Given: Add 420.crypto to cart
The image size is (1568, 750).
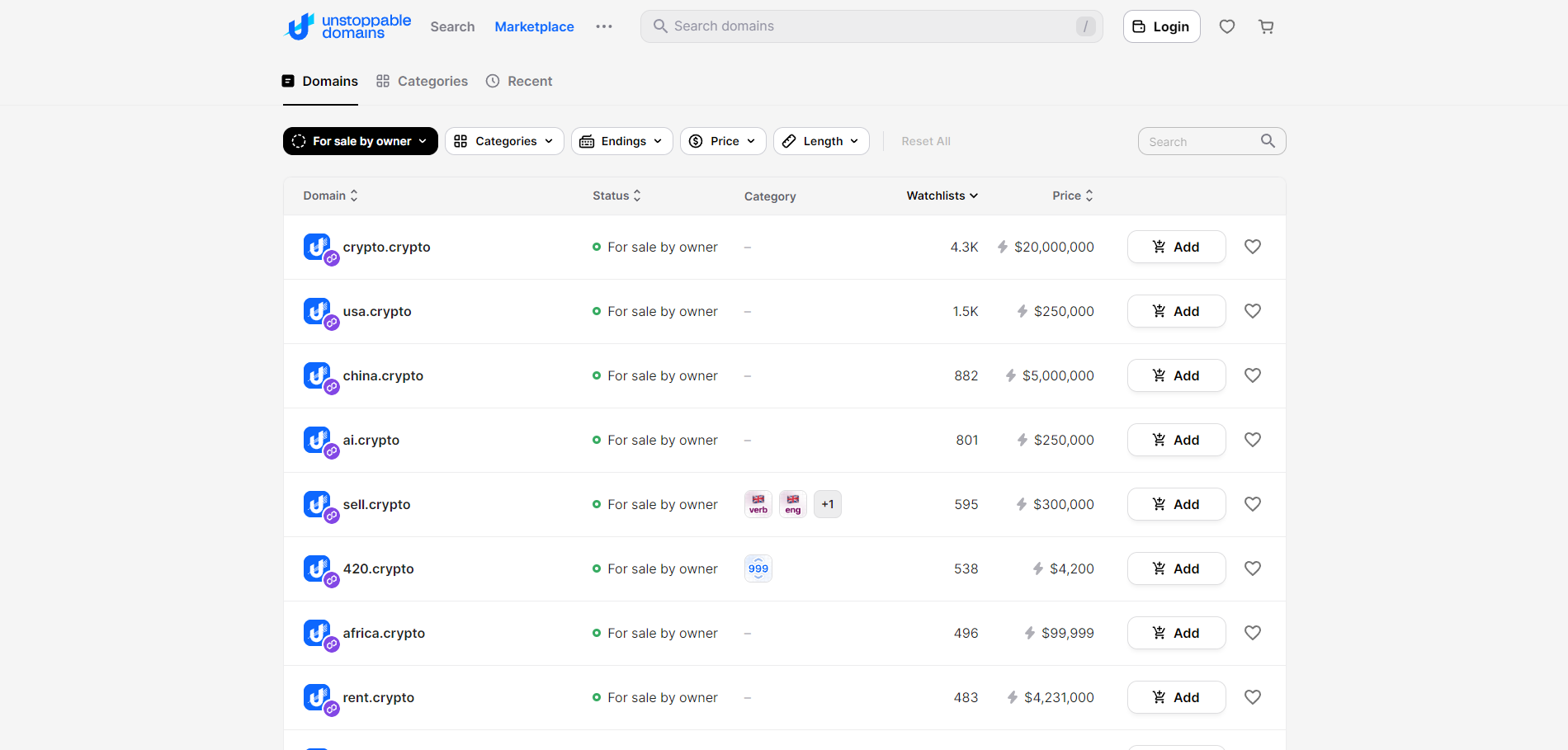Looking at the screenshot, I should coord(1176,568).
